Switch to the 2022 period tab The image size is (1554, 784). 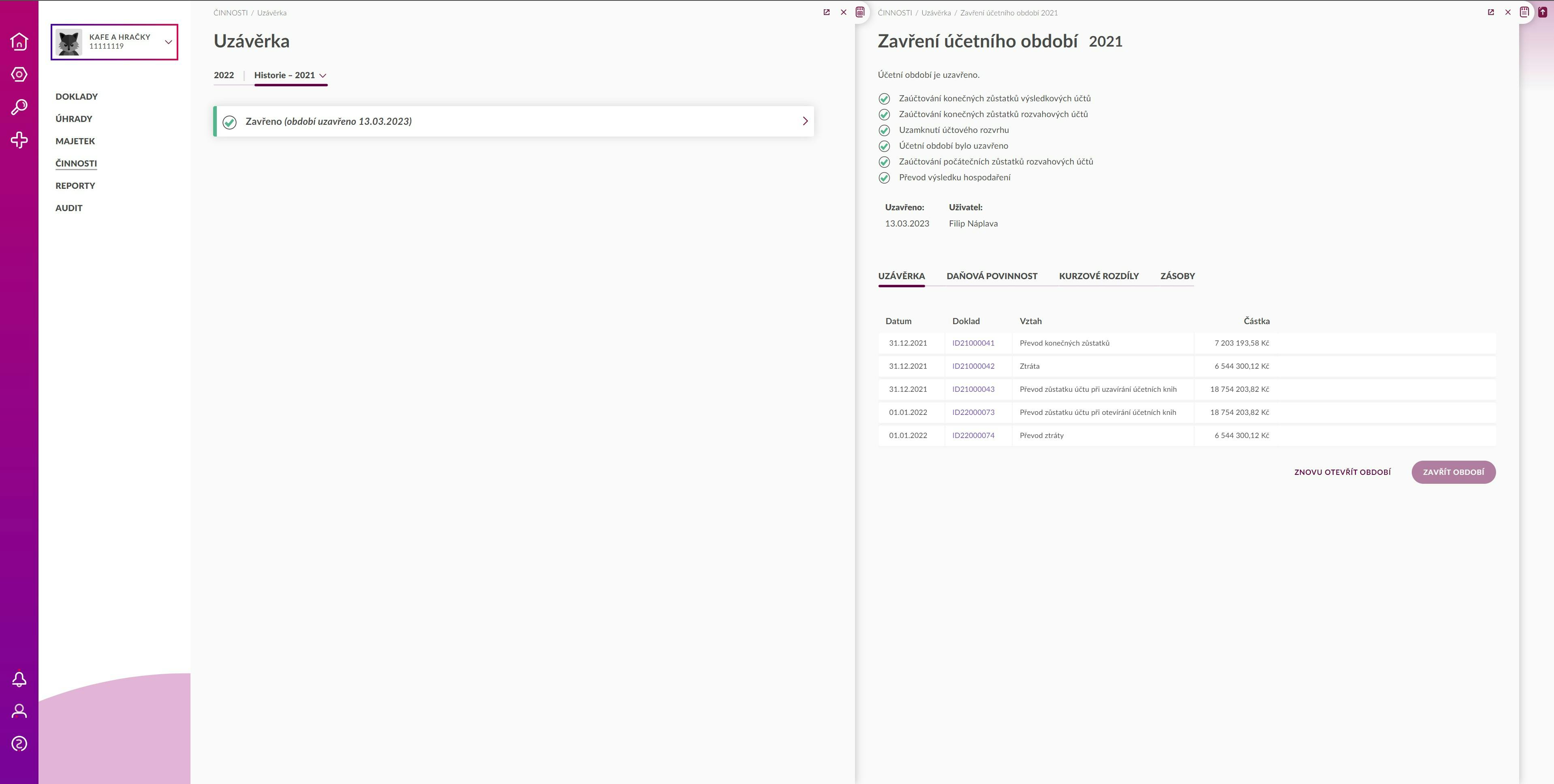[224, 75]
